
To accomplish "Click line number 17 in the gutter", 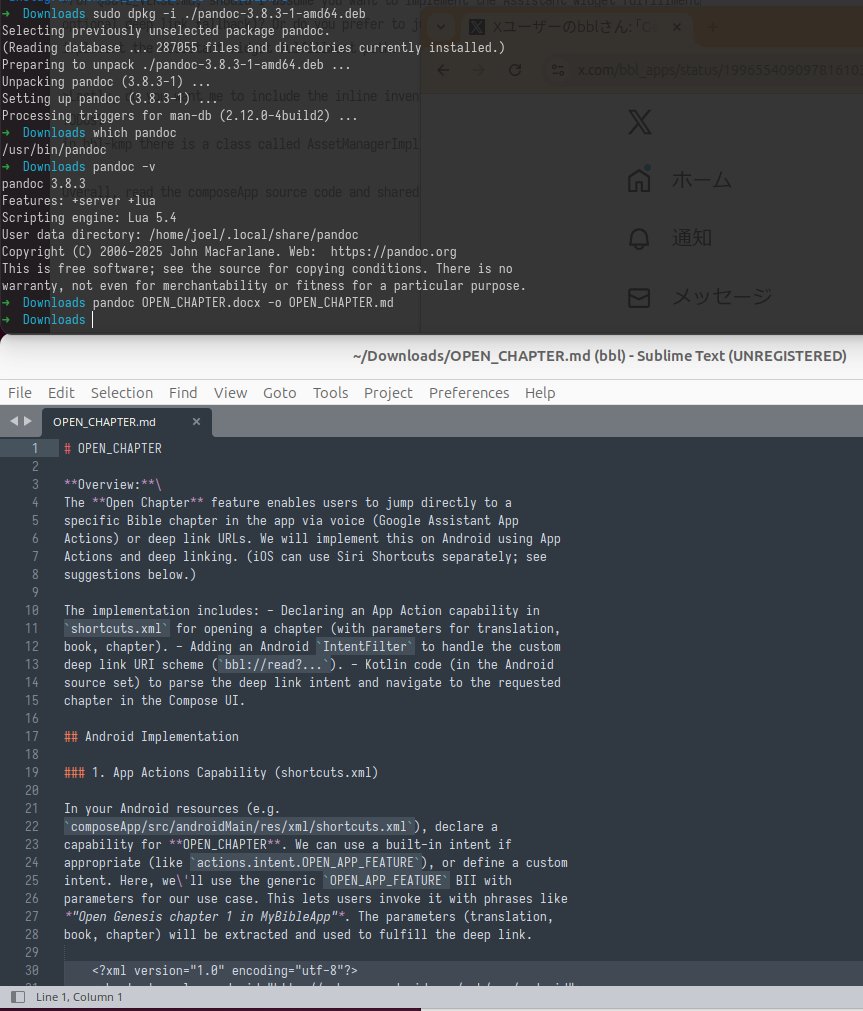I will tap(32, 736).
